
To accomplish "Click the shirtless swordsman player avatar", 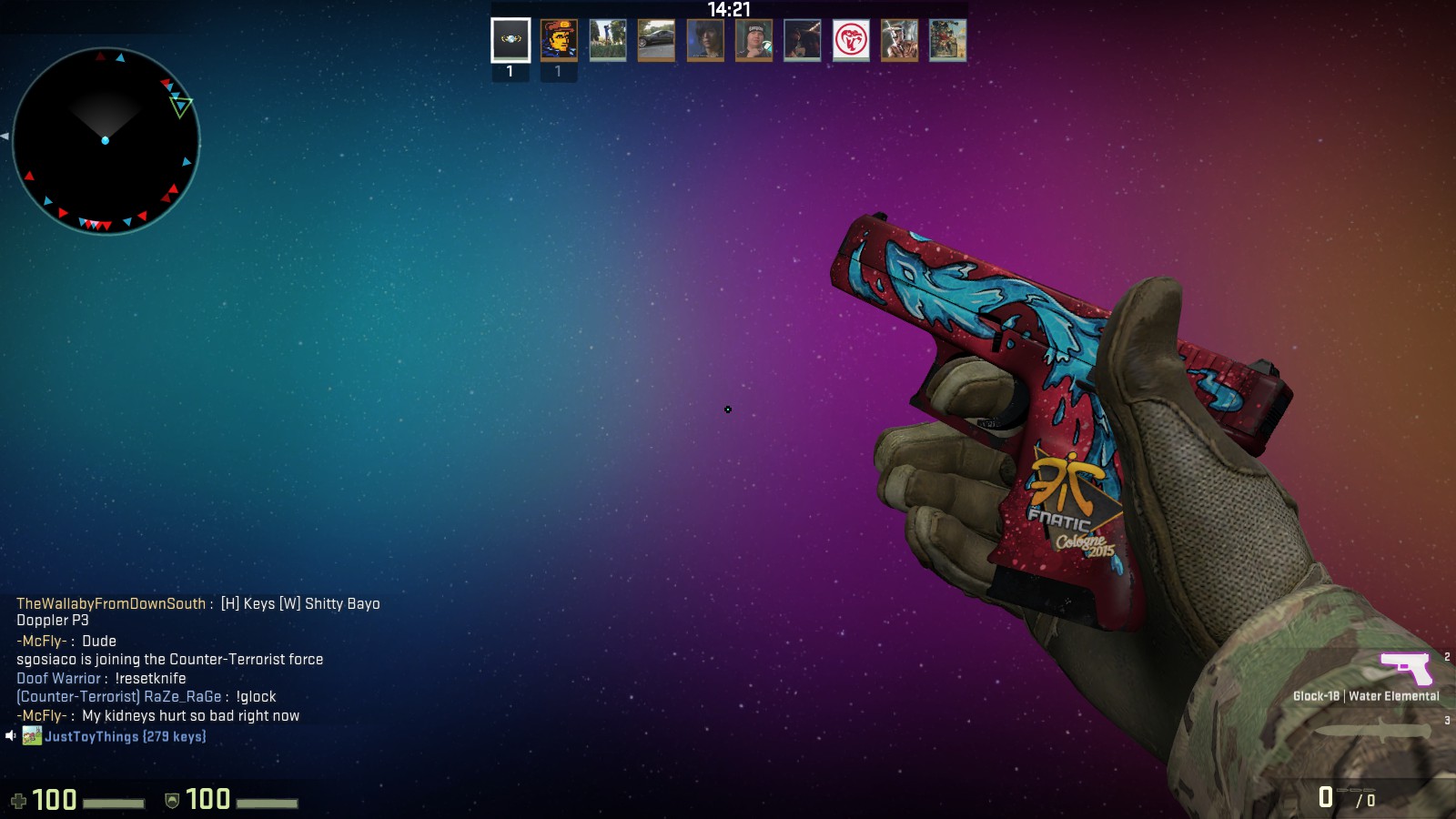I will click(x=899, y=40).
